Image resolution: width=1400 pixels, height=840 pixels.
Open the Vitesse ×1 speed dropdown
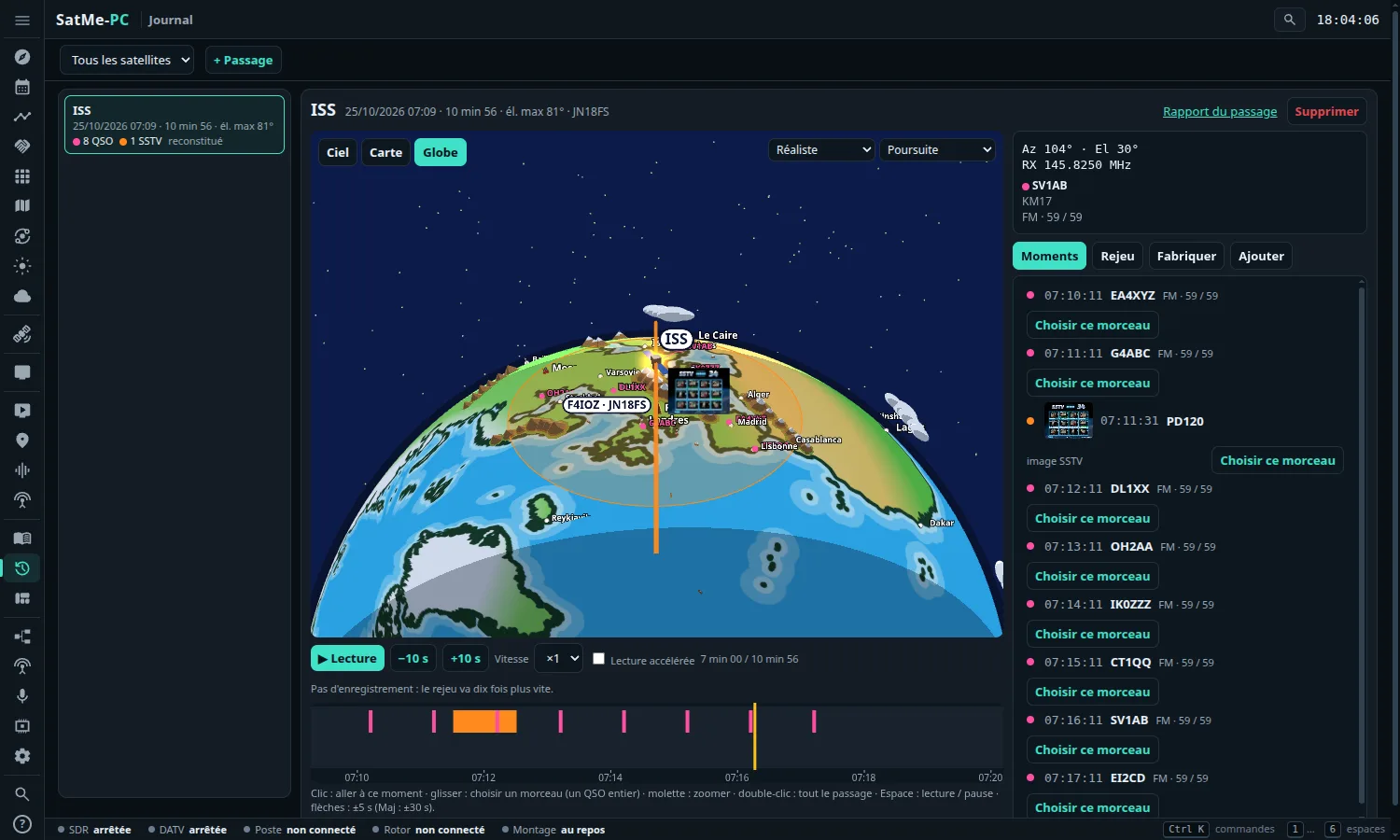[x=558, y=658]
